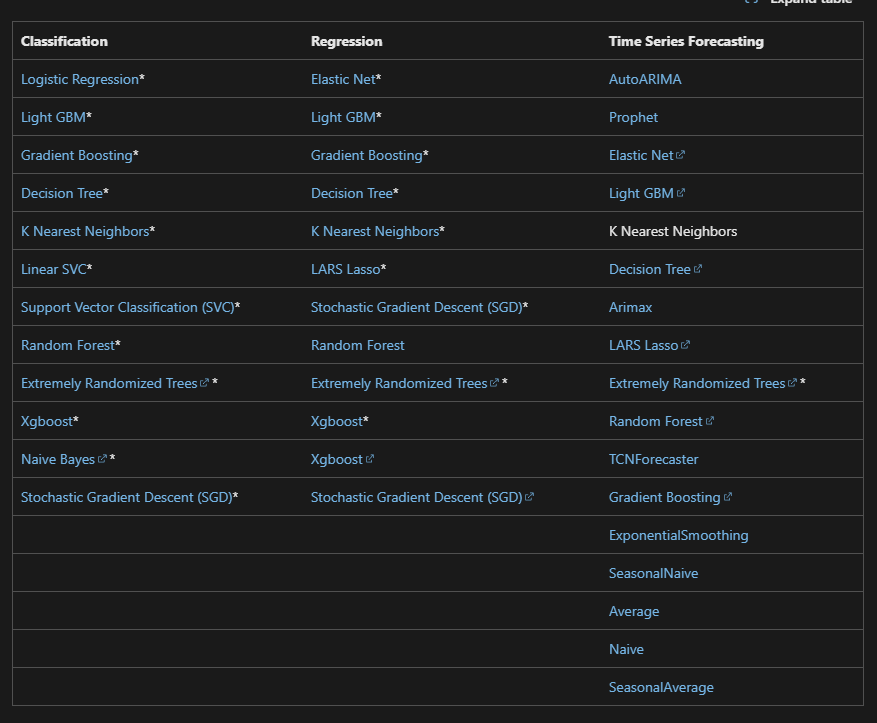
Task: Click the Arimax link
Action: point(630,308)
